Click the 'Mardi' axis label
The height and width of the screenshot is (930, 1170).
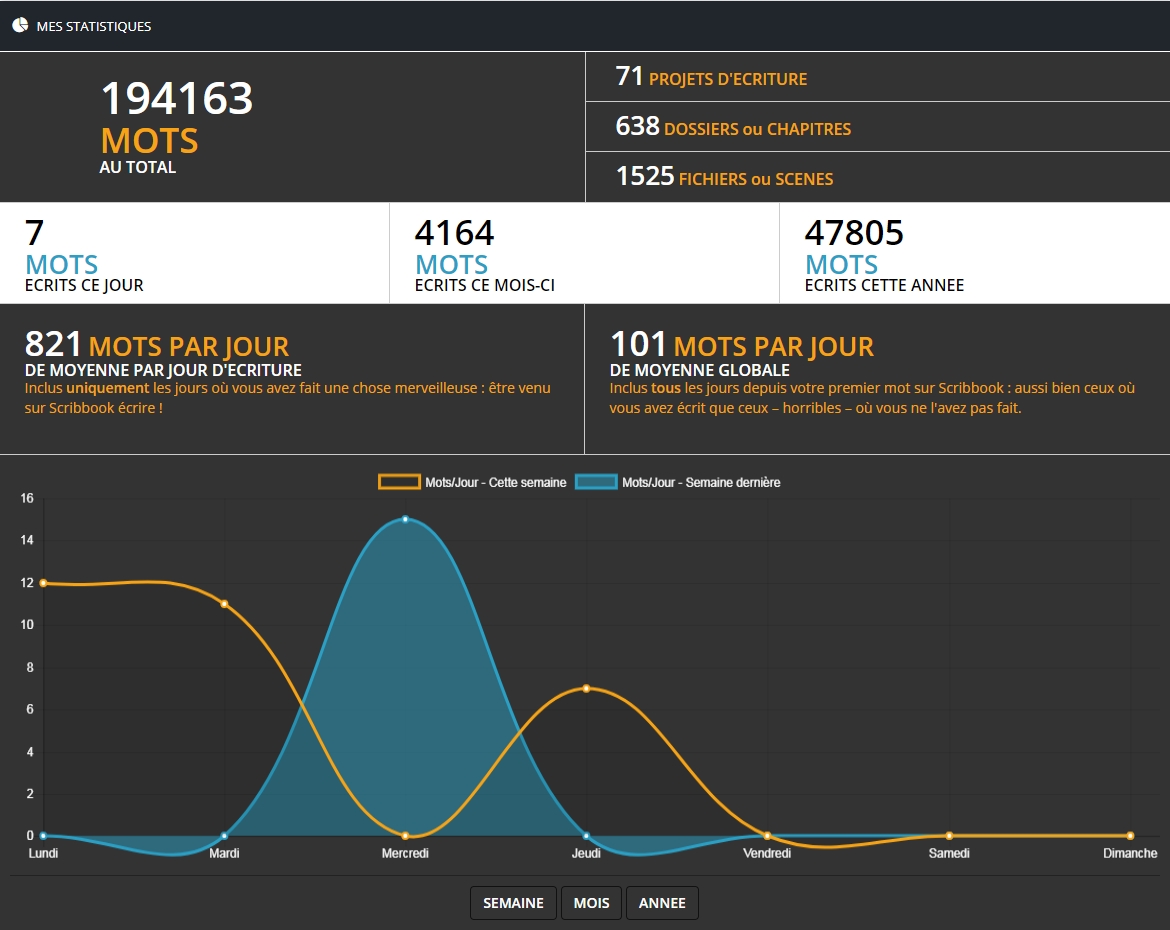pos(225,853)
